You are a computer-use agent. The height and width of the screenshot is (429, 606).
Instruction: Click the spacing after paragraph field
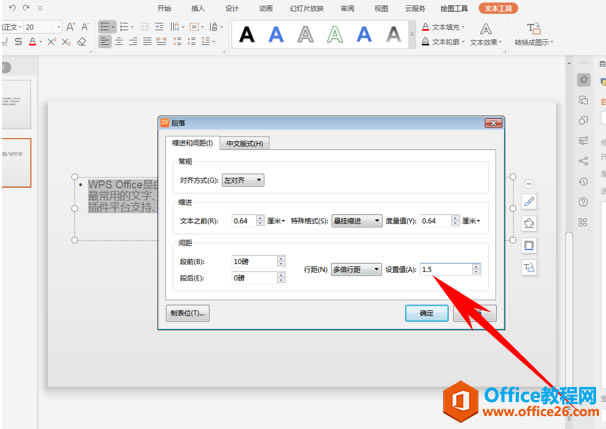[x=254, y=278]
